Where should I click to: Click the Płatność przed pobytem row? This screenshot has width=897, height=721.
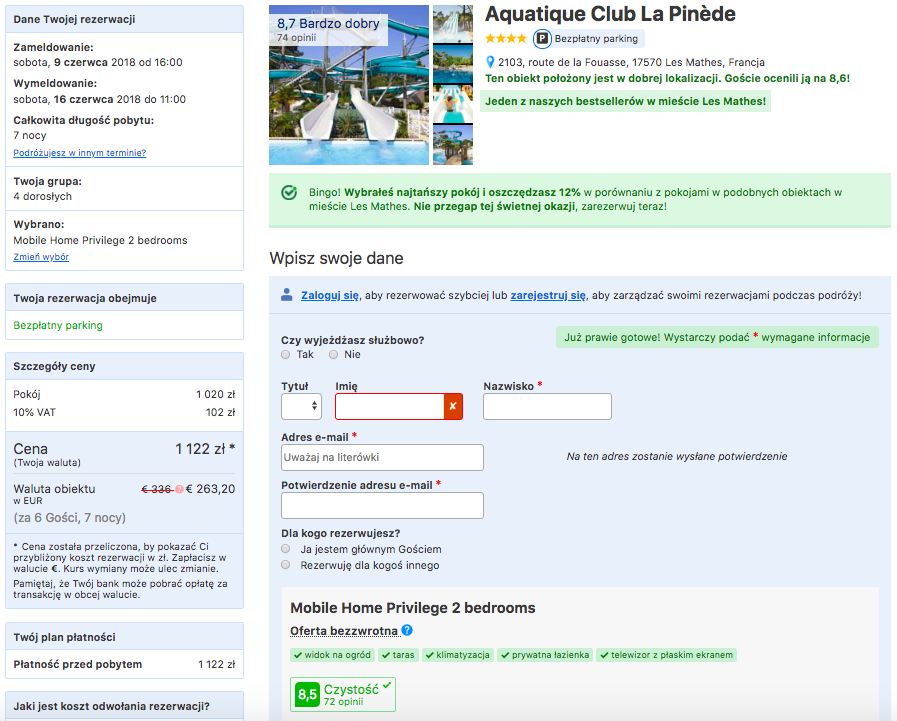(x=124, y=664)
